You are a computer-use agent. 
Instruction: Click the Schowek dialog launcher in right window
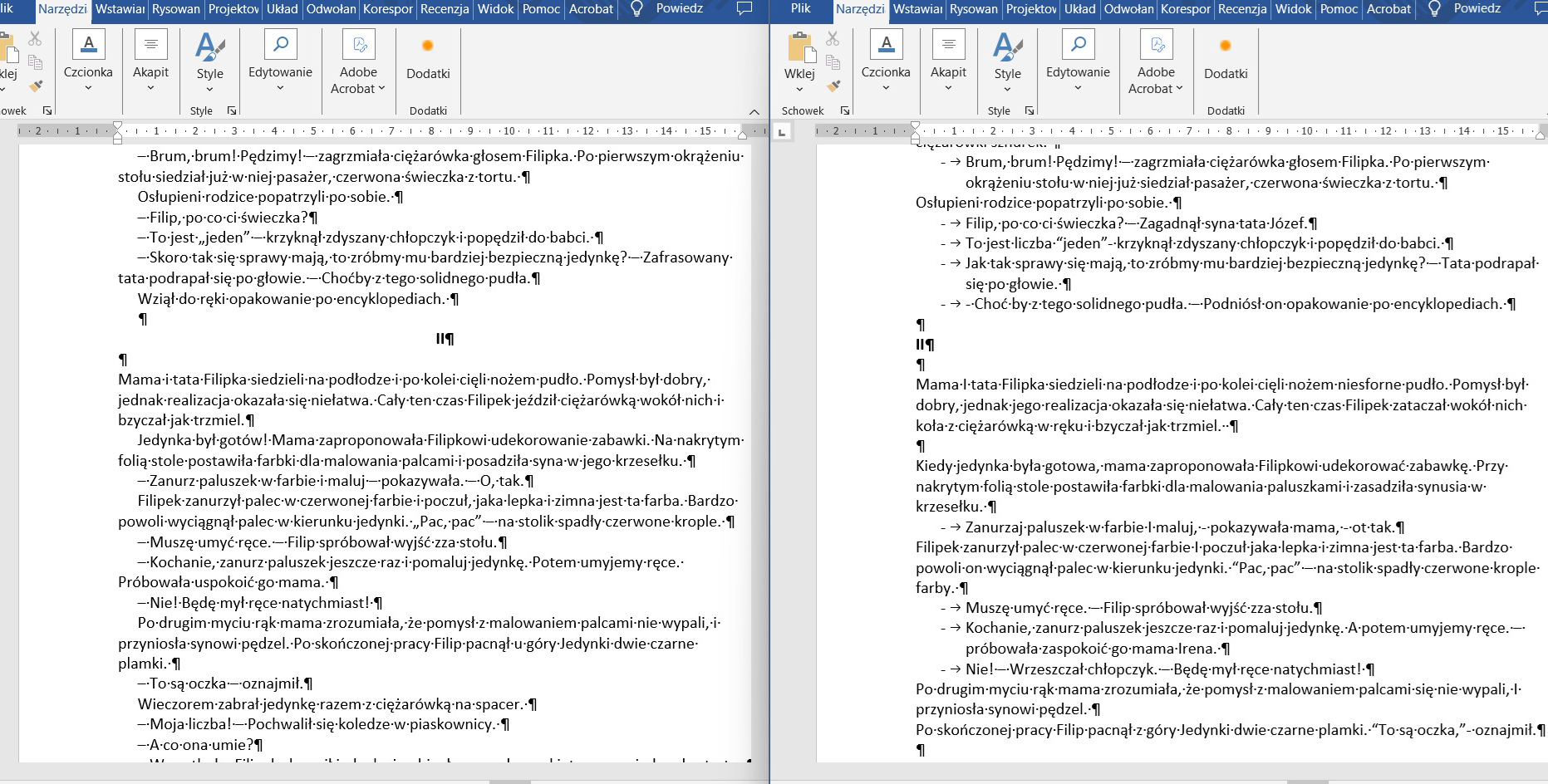[x=845, y=110]
